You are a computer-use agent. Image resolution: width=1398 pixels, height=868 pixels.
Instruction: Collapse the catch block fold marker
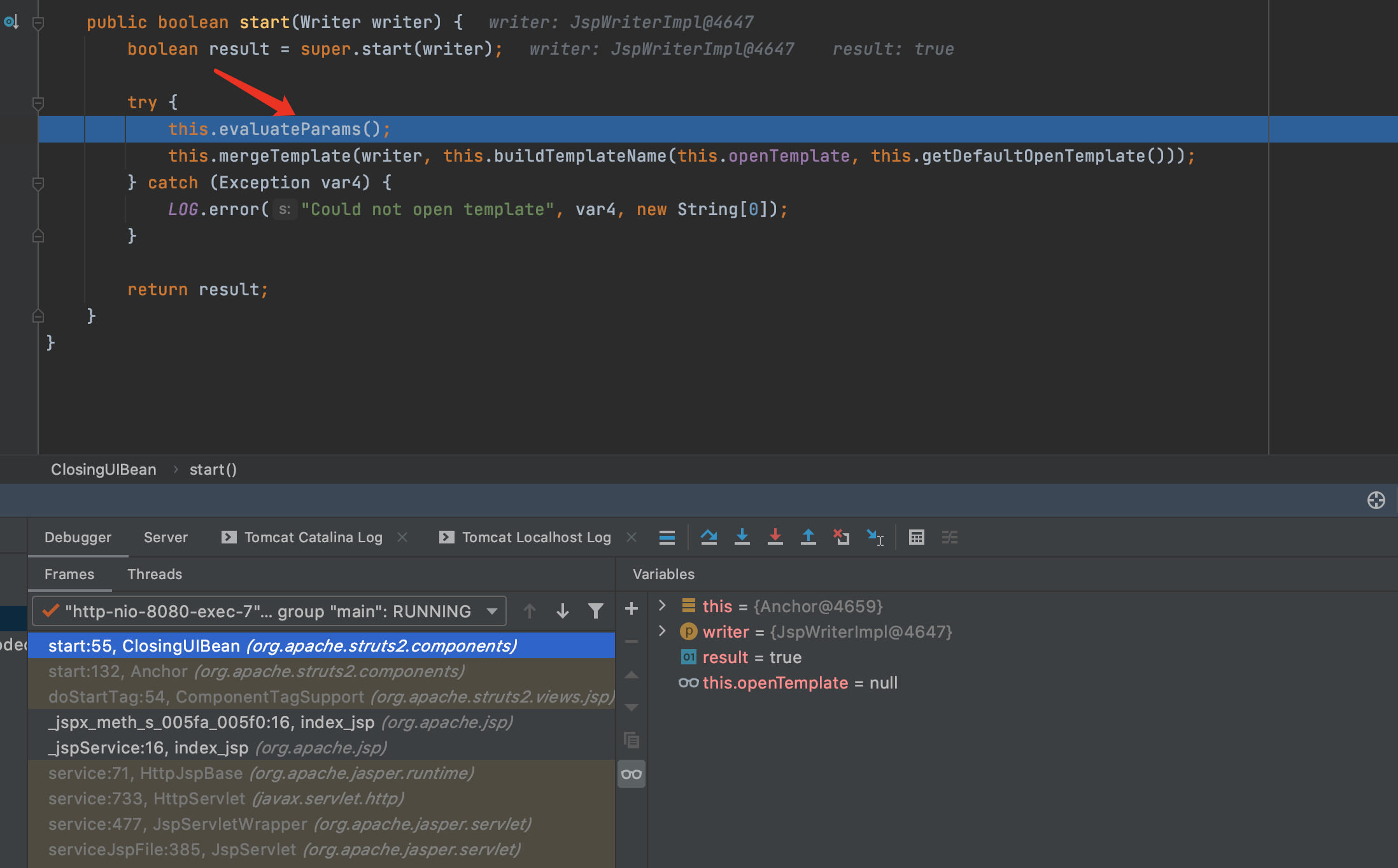click(x=38, y=183)
